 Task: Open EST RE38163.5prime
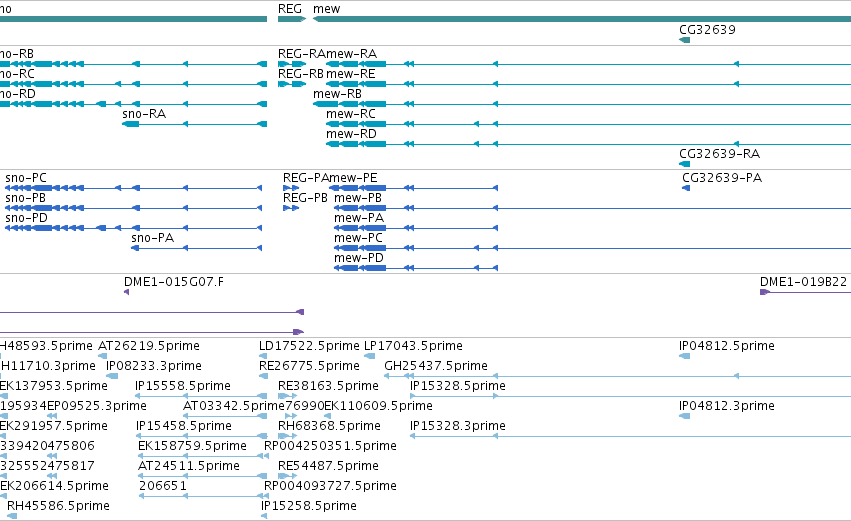(x=328, y=386)
